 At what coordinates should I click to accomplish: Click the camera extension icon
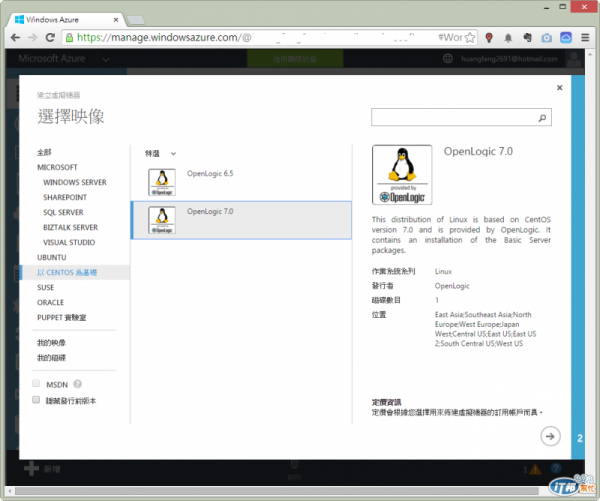pos(547,38)
